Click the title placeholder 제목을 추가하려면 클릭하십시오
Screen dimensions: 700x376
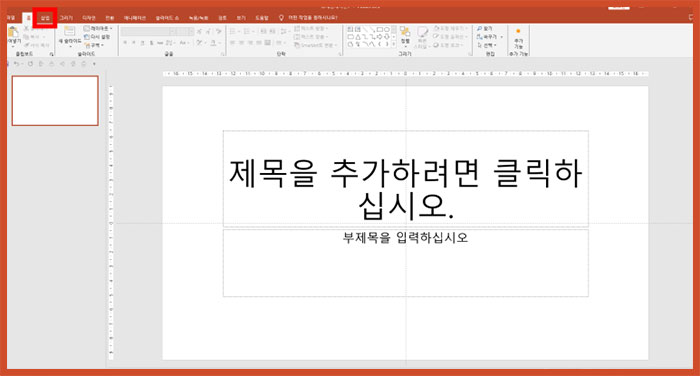point(405,179)
